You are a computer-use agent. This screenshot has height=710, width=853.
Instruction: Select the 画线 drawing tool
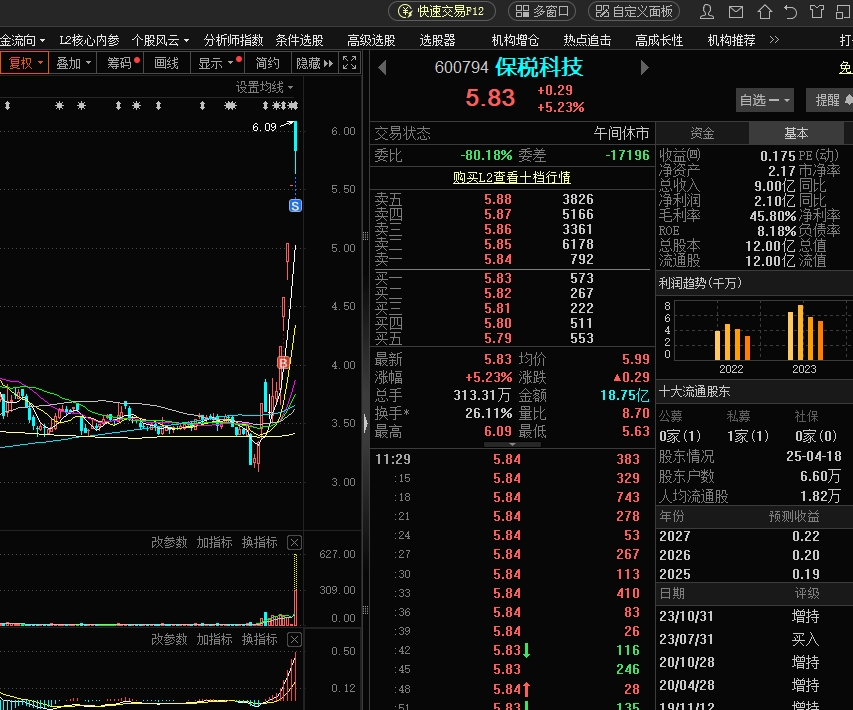pos(166,63)
